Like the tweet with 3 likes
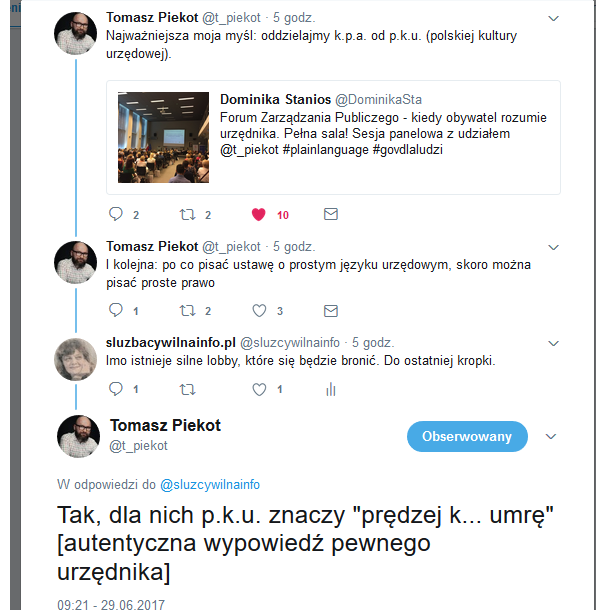 point(259,311)
